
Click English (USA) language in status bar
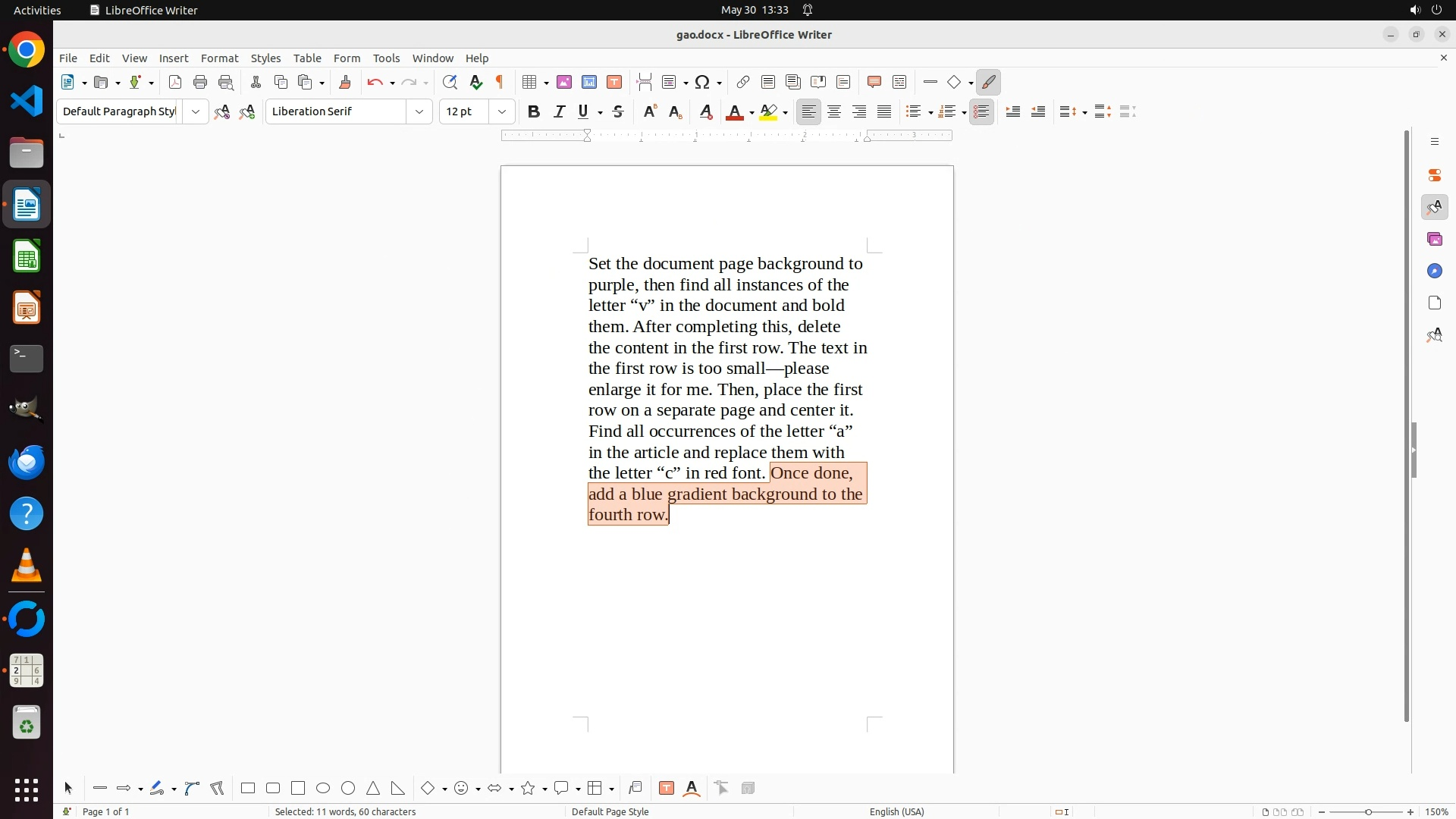[896, 811]
